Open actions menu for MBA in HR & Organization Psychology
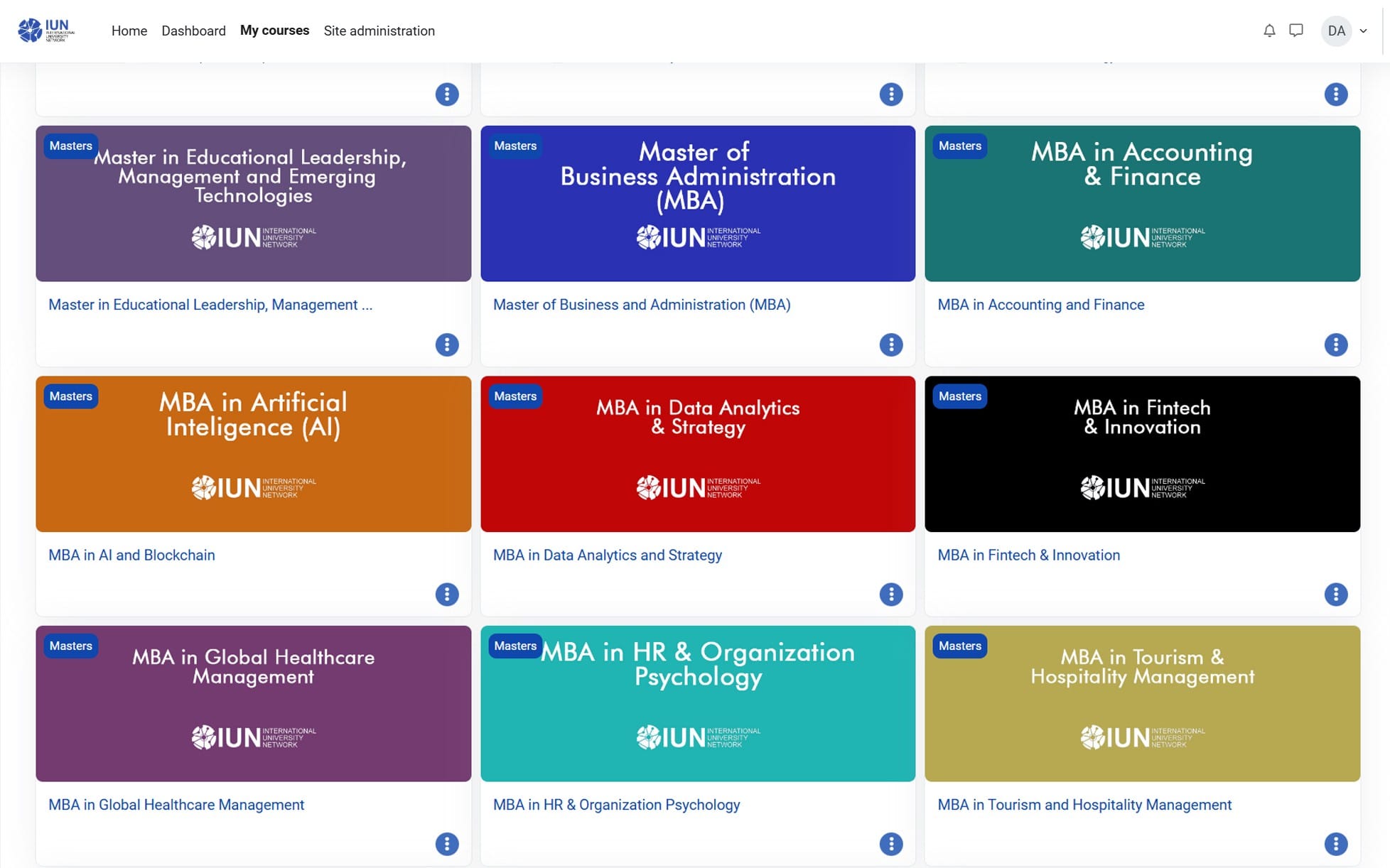The image size is (1390, 868). (x=891, y=844)
